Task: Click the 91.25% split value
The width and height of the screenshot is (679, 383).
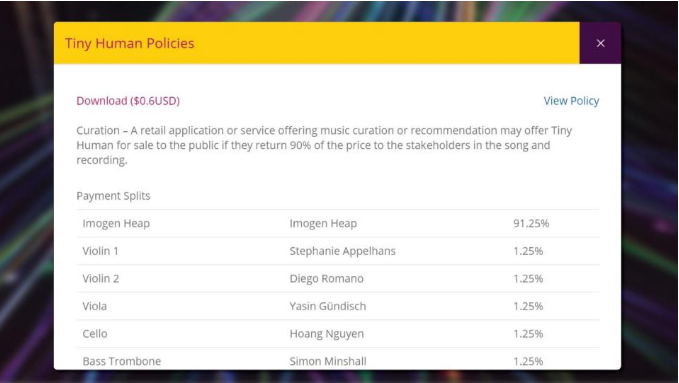Action: pyautogui.click(x=531, y=224)
